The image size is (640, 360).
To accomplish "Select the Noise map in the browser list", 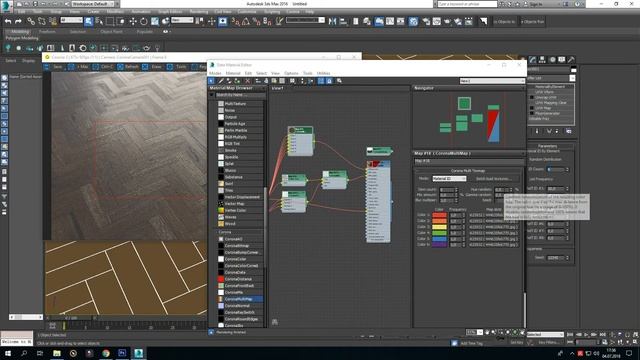I will [x=240, y=110].
